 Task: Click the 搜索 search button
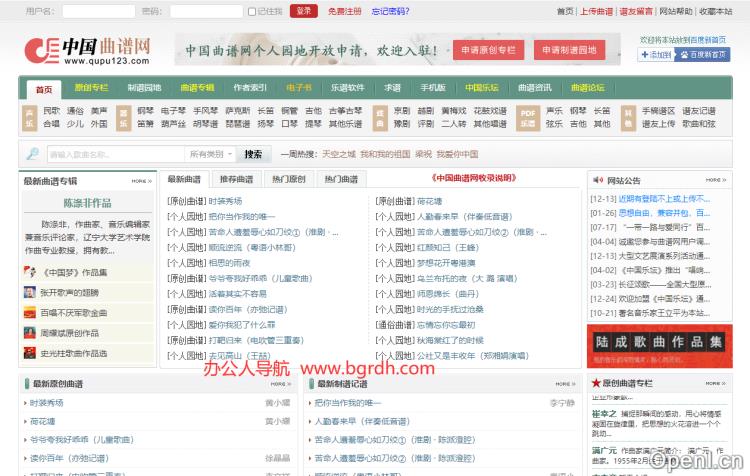click(253, 154)
